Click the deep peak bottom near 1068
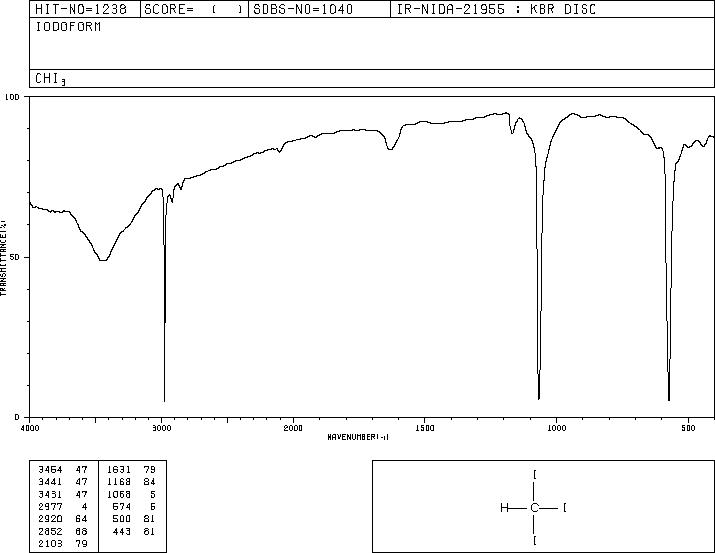Viewport: 715px width, 553px height. (x=539, y=398)
